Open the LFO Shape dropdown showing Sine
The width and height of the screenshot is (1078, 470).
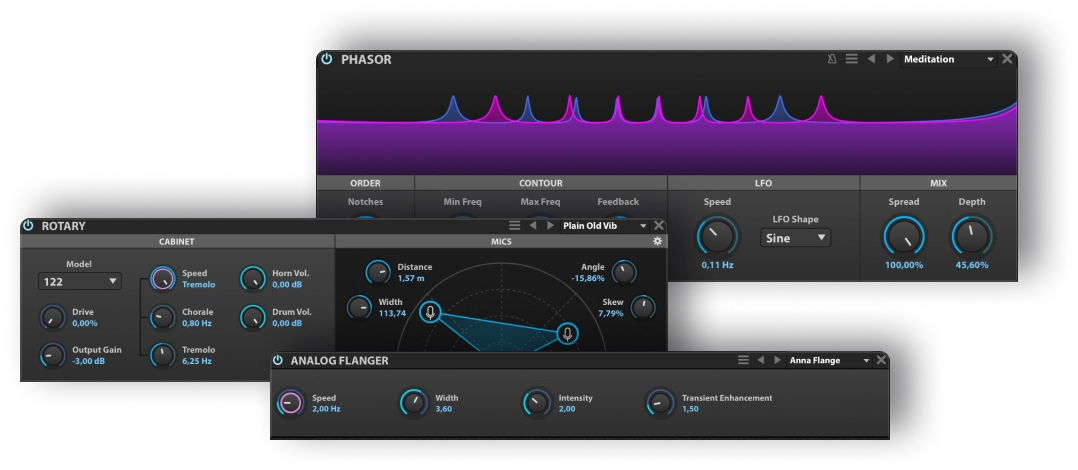click(x=796, y=238)
